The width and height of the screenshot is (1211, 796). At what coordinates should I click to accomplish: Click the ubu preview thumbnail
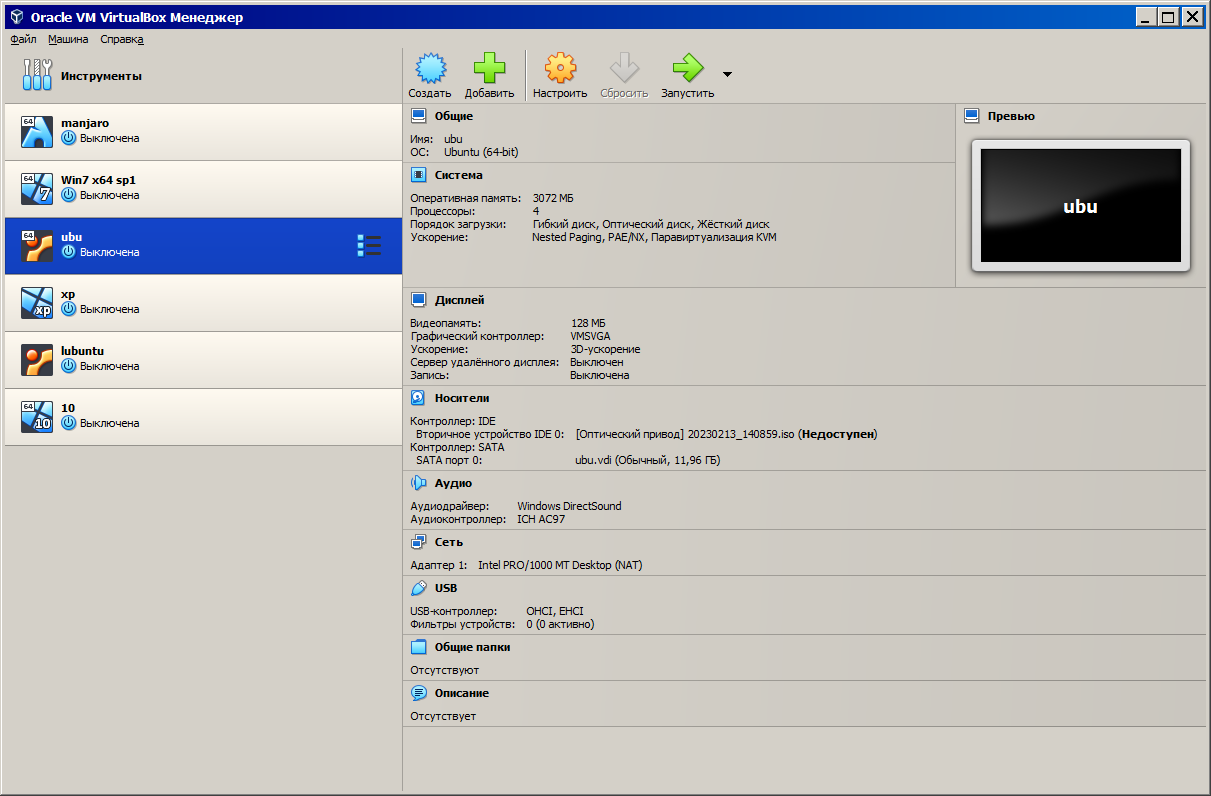(x=1080, y=206)
